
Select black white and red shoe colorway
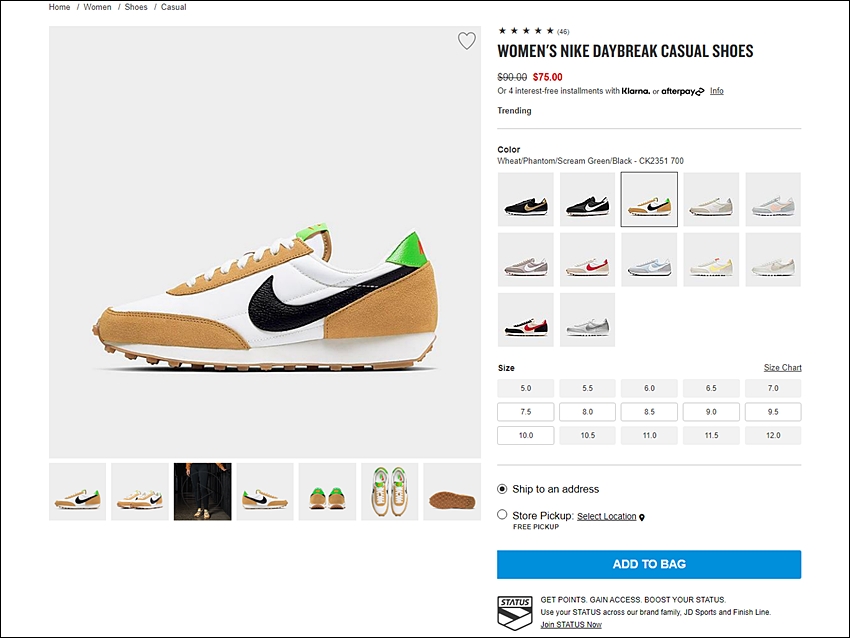pyautogui.click(x=526, y=320)
